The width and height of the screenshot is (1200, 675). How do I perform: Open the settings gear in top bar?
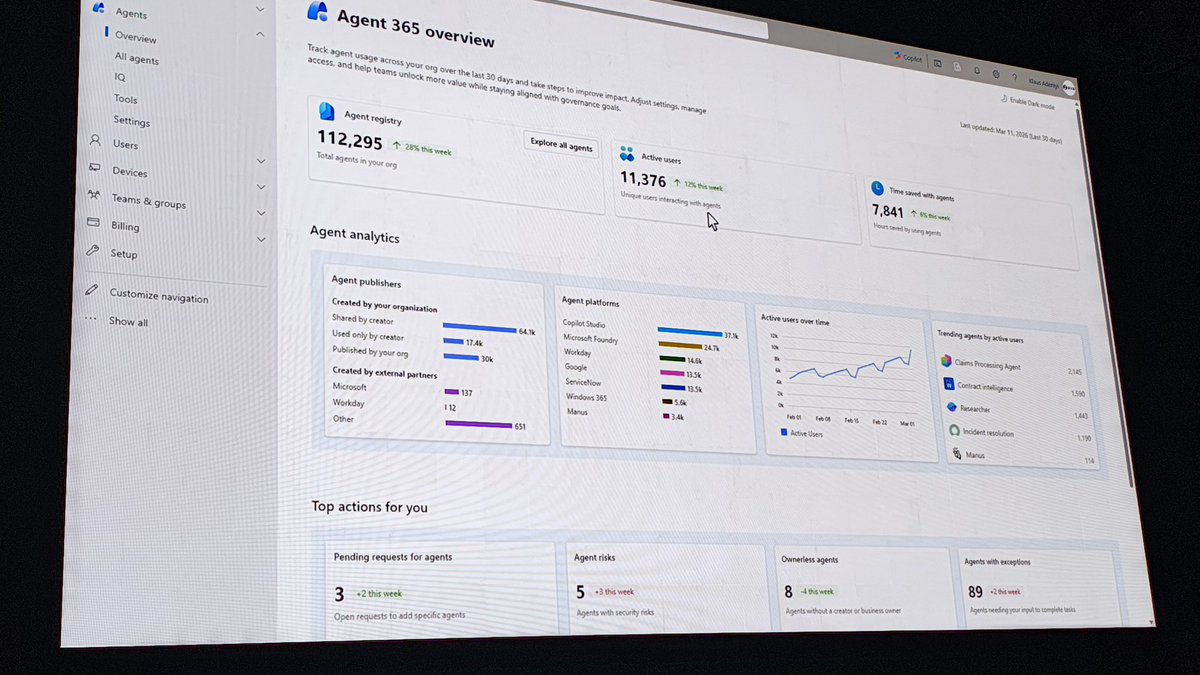click(996, 74)
